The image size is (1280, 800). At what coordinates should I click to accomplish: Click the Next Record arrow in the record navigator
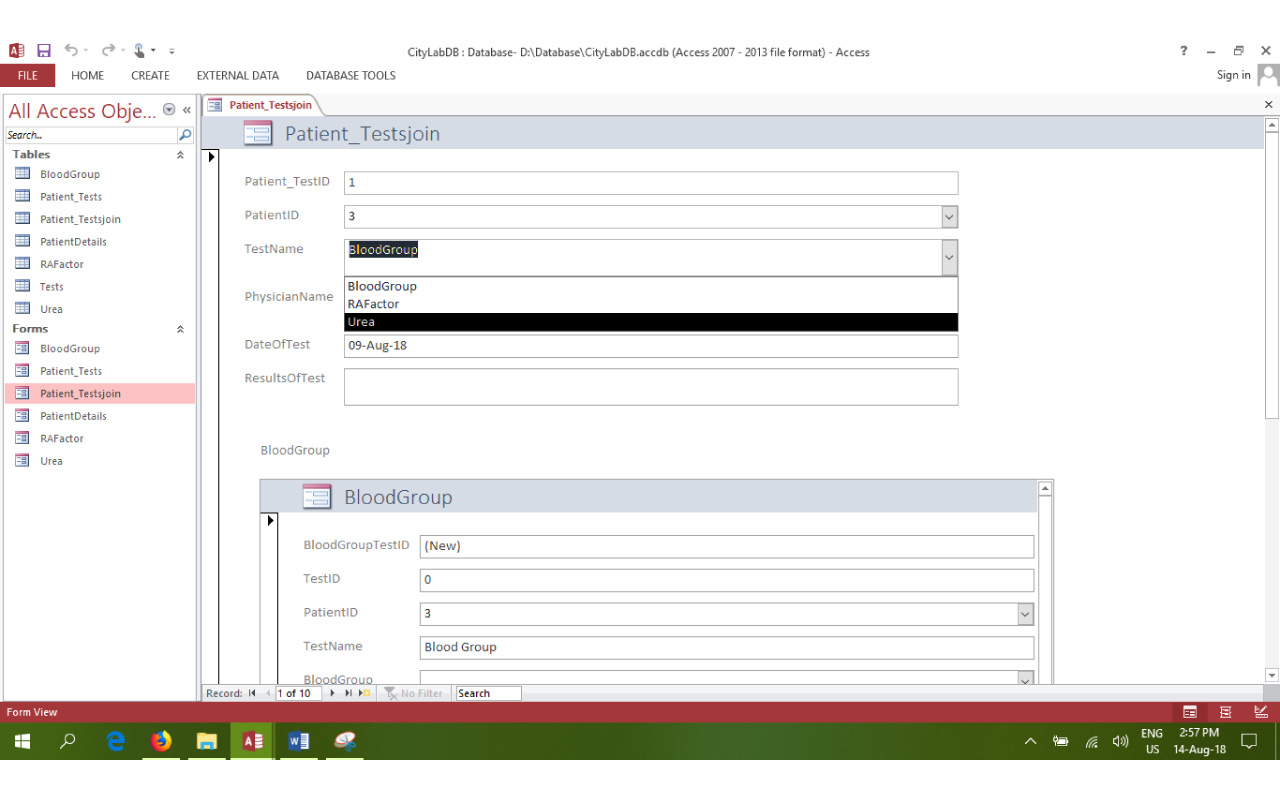331,693
